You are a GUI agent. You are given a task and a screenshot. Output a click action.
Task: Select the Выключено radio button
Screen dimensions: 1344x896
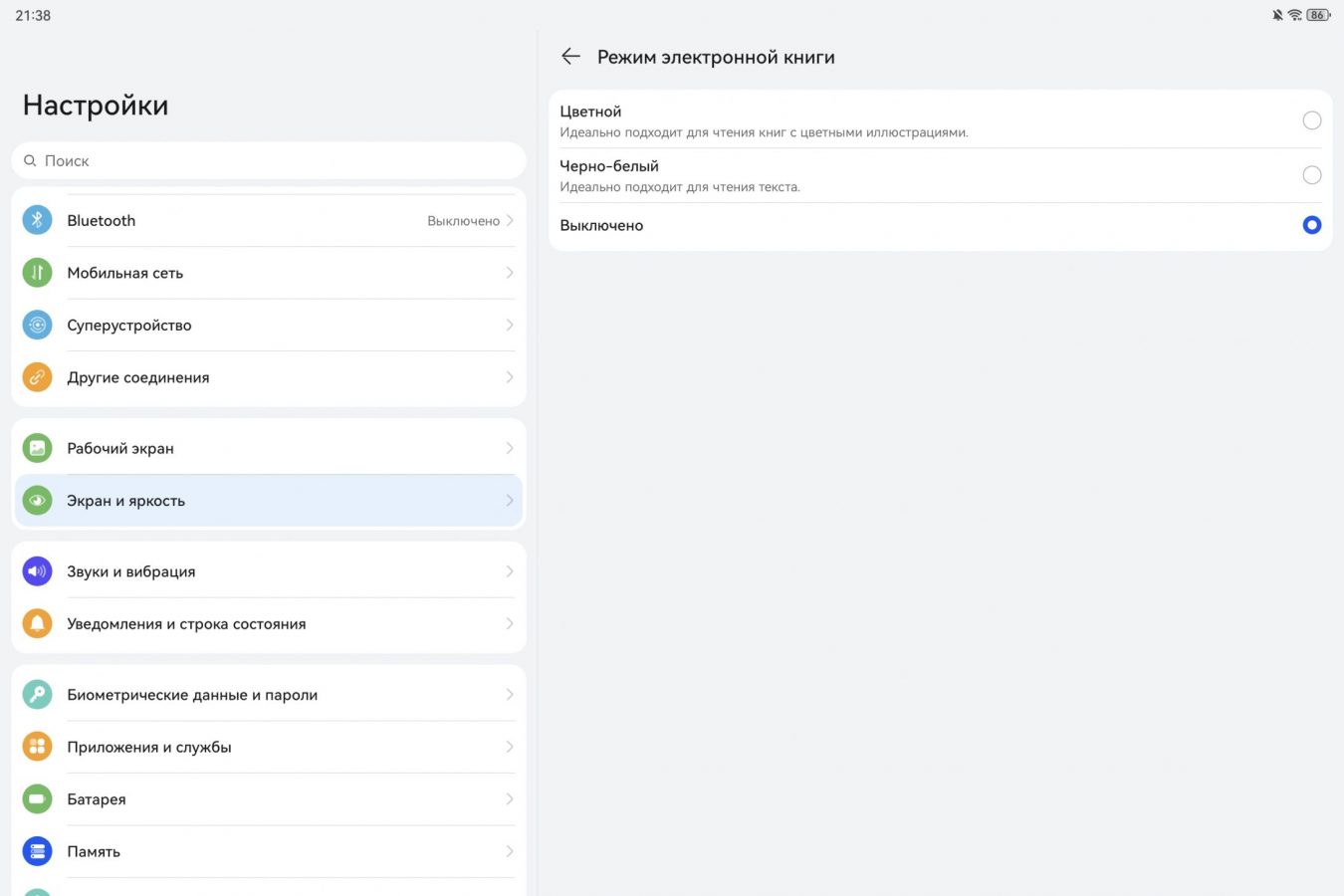(x=1312, y=225)
